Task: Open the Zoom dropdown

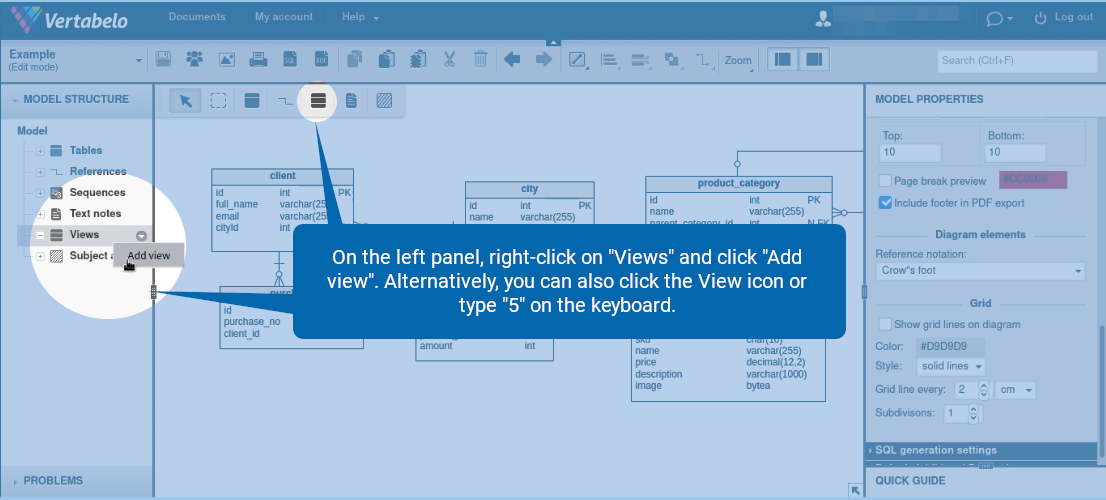Action: coord(738,61)
